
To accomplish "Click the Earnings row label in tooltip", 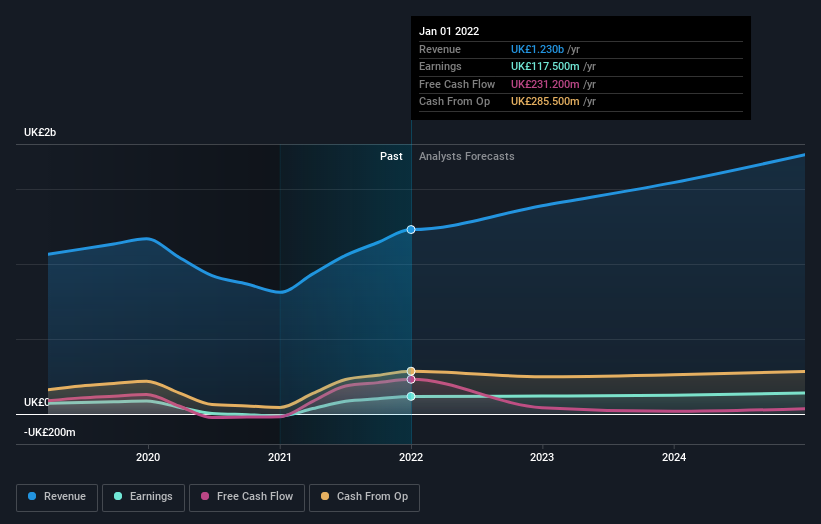I will click(440, 66).
